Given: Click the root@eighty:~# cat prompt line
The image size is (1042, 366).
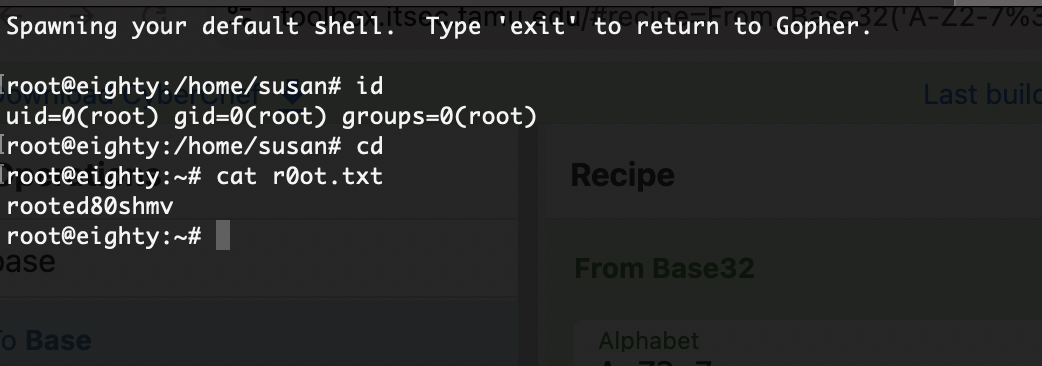Looking at the screenshot, I should [x=195, y=176].
